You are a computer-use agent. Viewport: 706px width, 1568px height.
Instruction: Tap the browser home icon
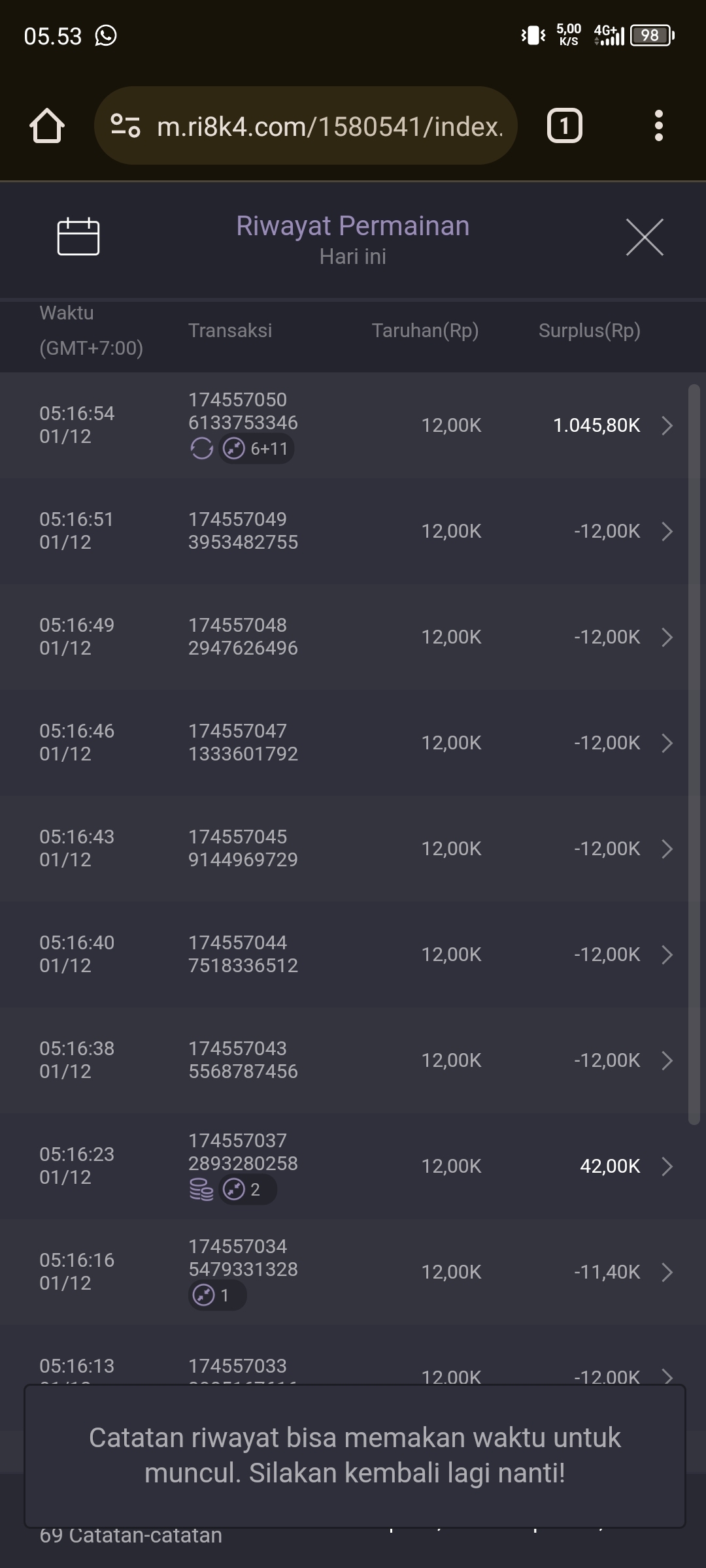47,125
